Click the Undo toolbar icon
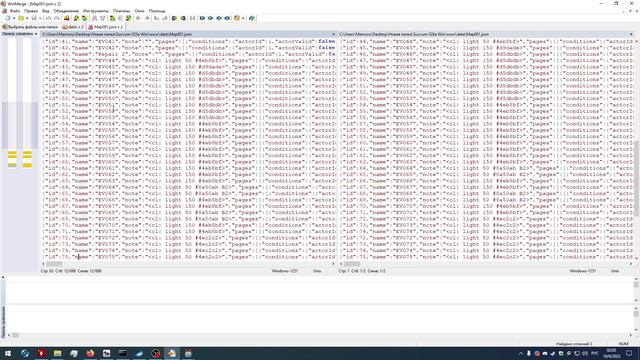The image size is (640, 360). (48, 18)
